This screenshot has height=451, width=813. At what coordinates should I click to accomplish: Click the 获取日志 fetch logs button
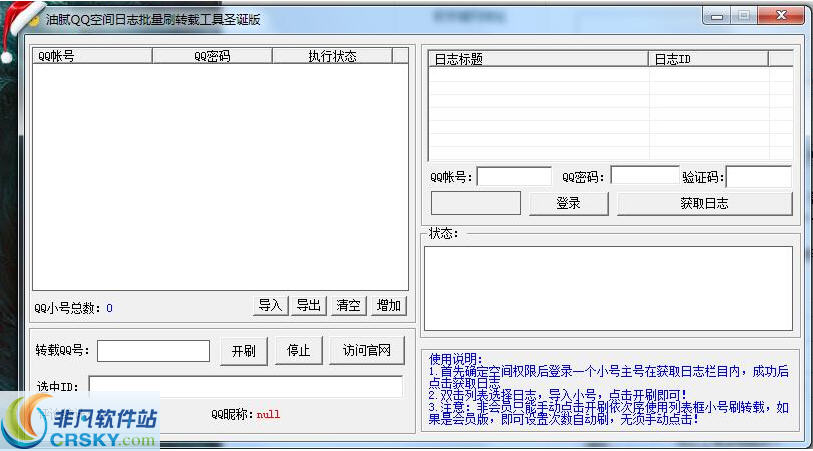tap(704, 203)
